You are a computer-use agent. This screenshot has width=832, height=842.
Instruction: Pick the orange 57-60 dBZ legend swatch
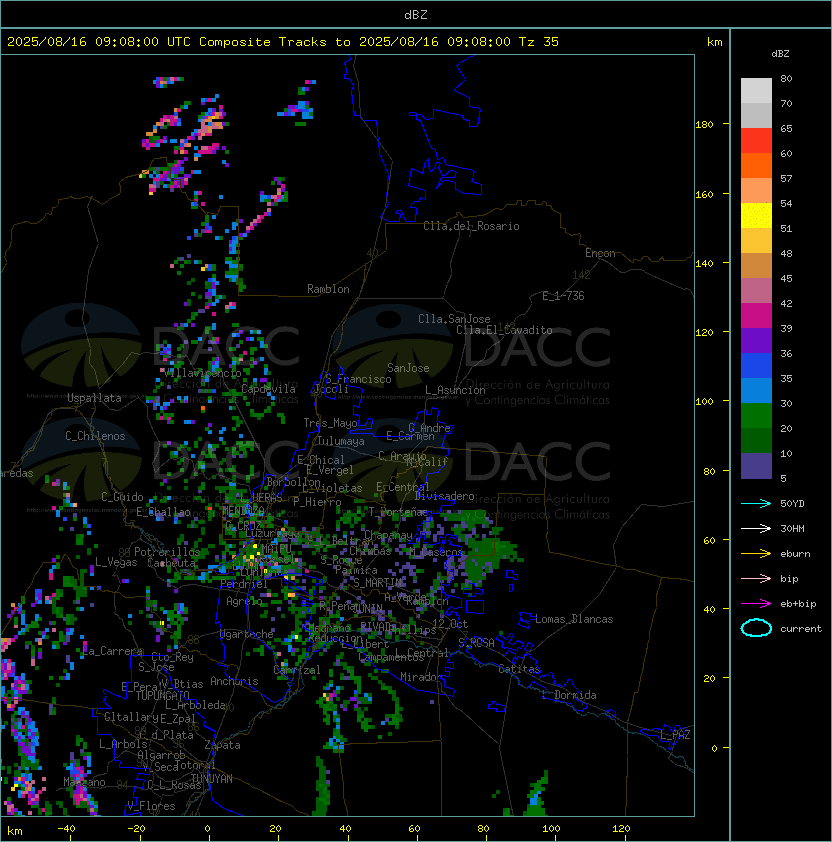756,166
